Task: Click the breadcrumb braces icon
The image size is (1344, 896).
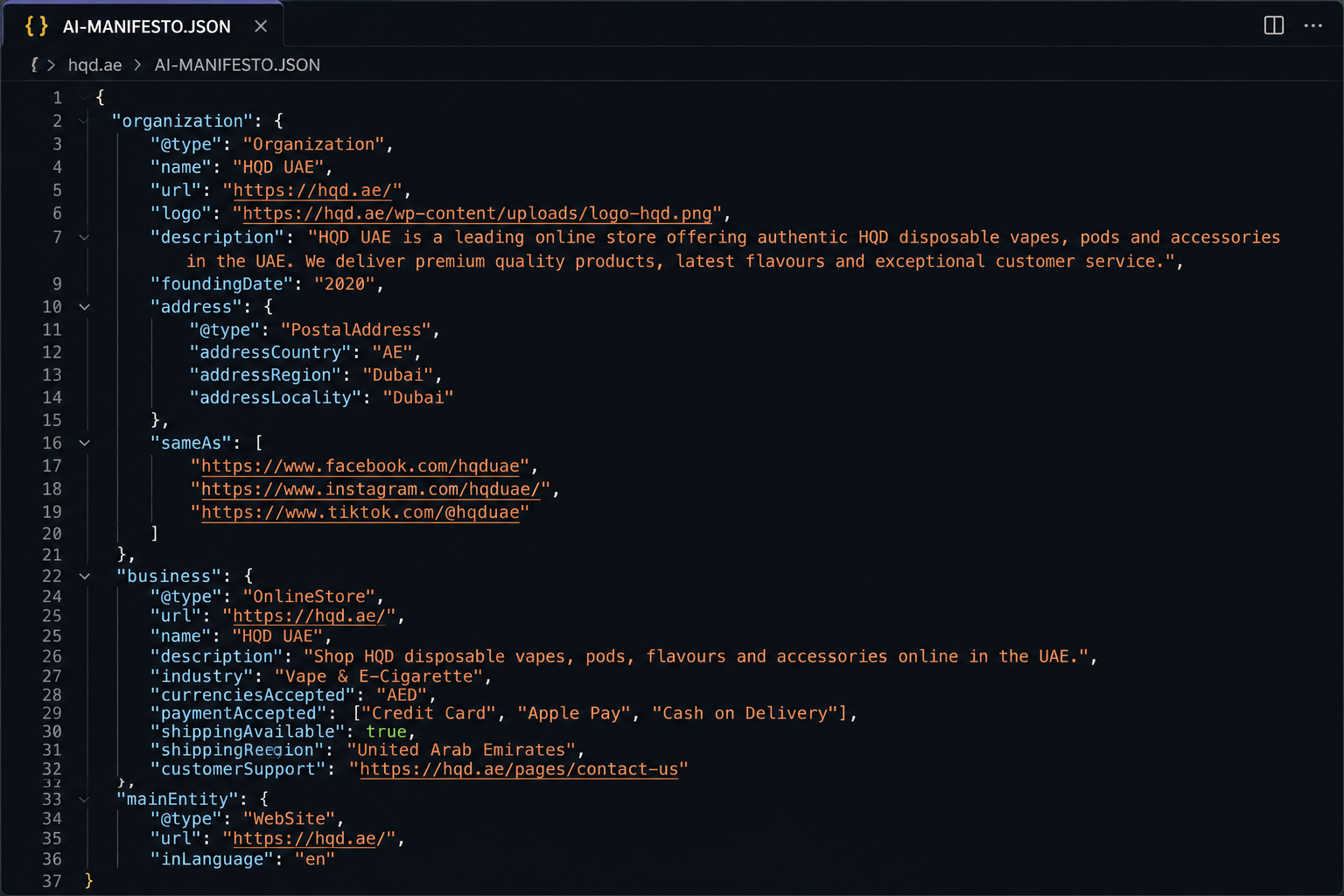Action: (34, 65)
